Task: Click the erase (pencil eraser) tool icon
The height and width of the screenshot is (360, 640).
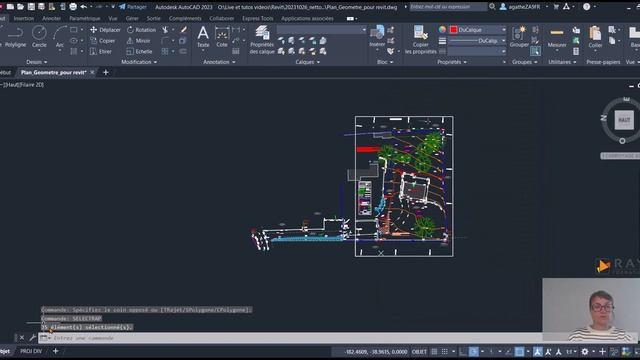Action: pyautogui.click(x=184, y=30)
